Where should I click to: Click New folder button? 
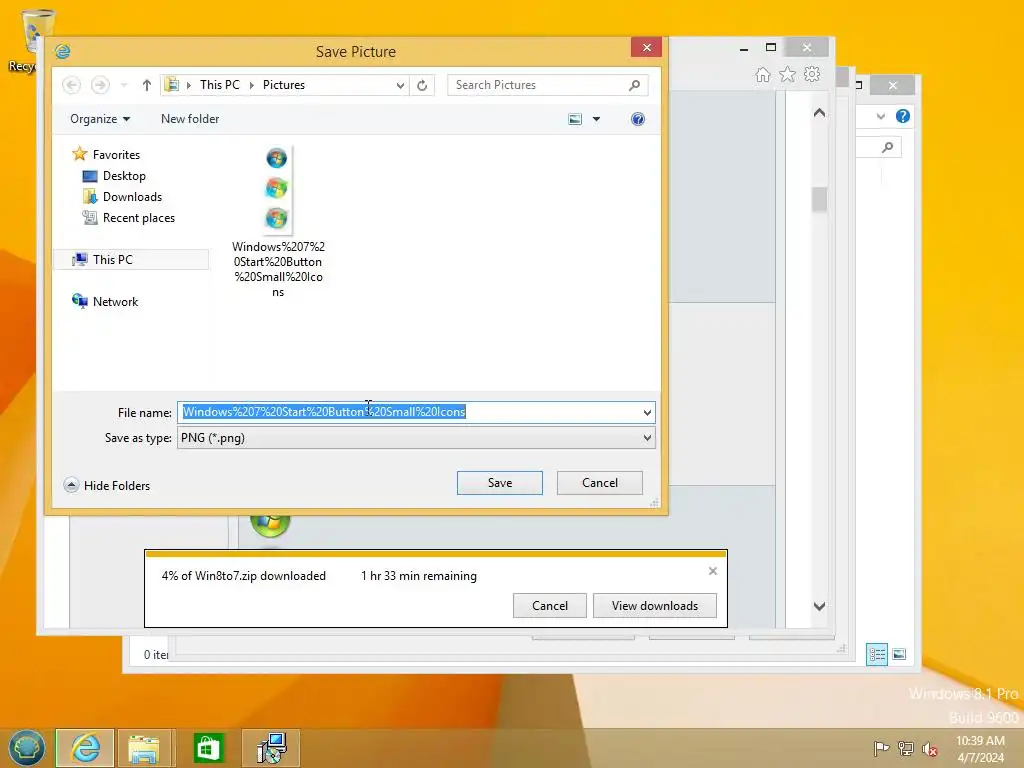point(190,119)
